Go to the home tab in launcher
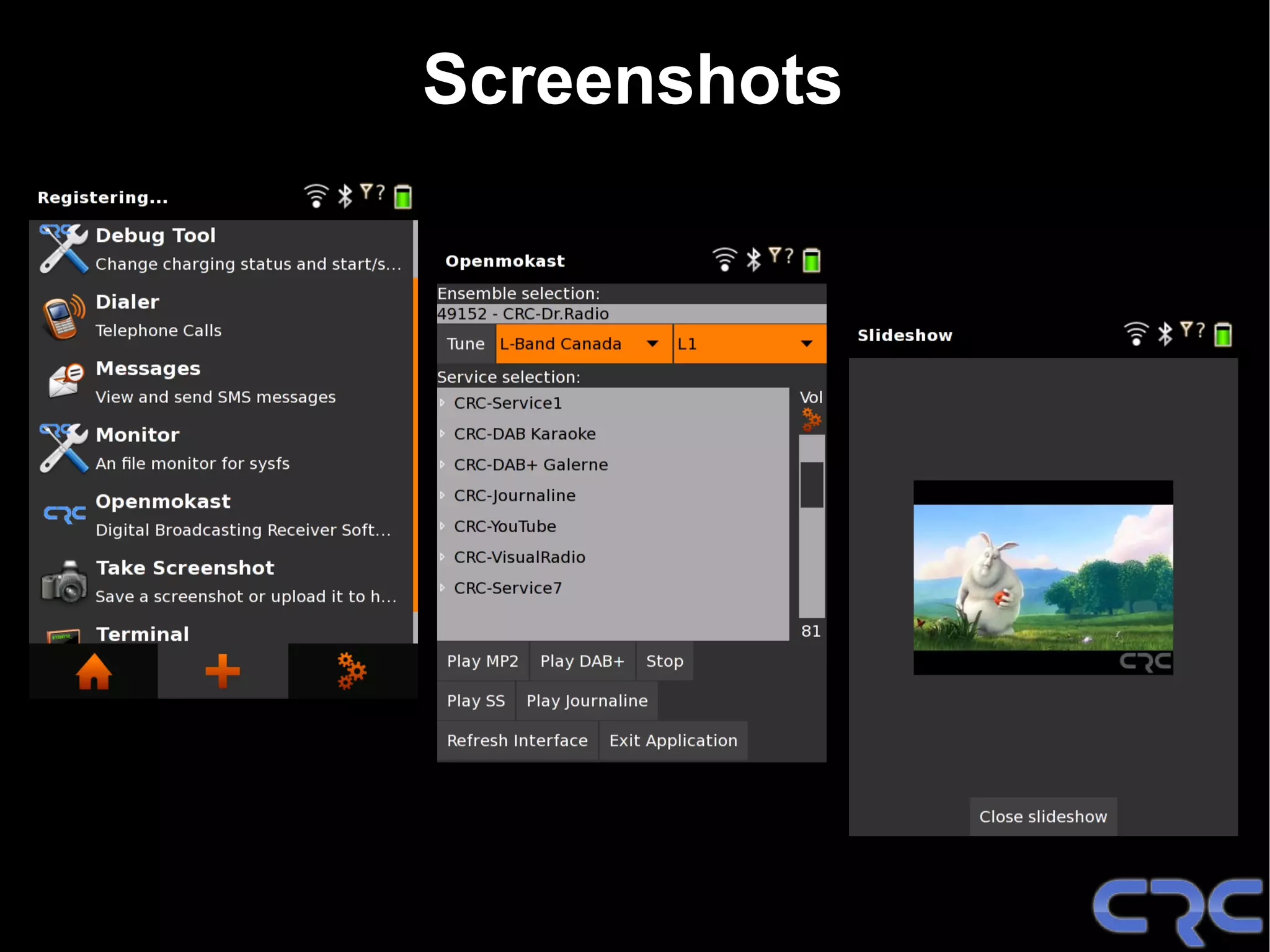Screen dimensions: 1270x952 (x=94, y=671)
